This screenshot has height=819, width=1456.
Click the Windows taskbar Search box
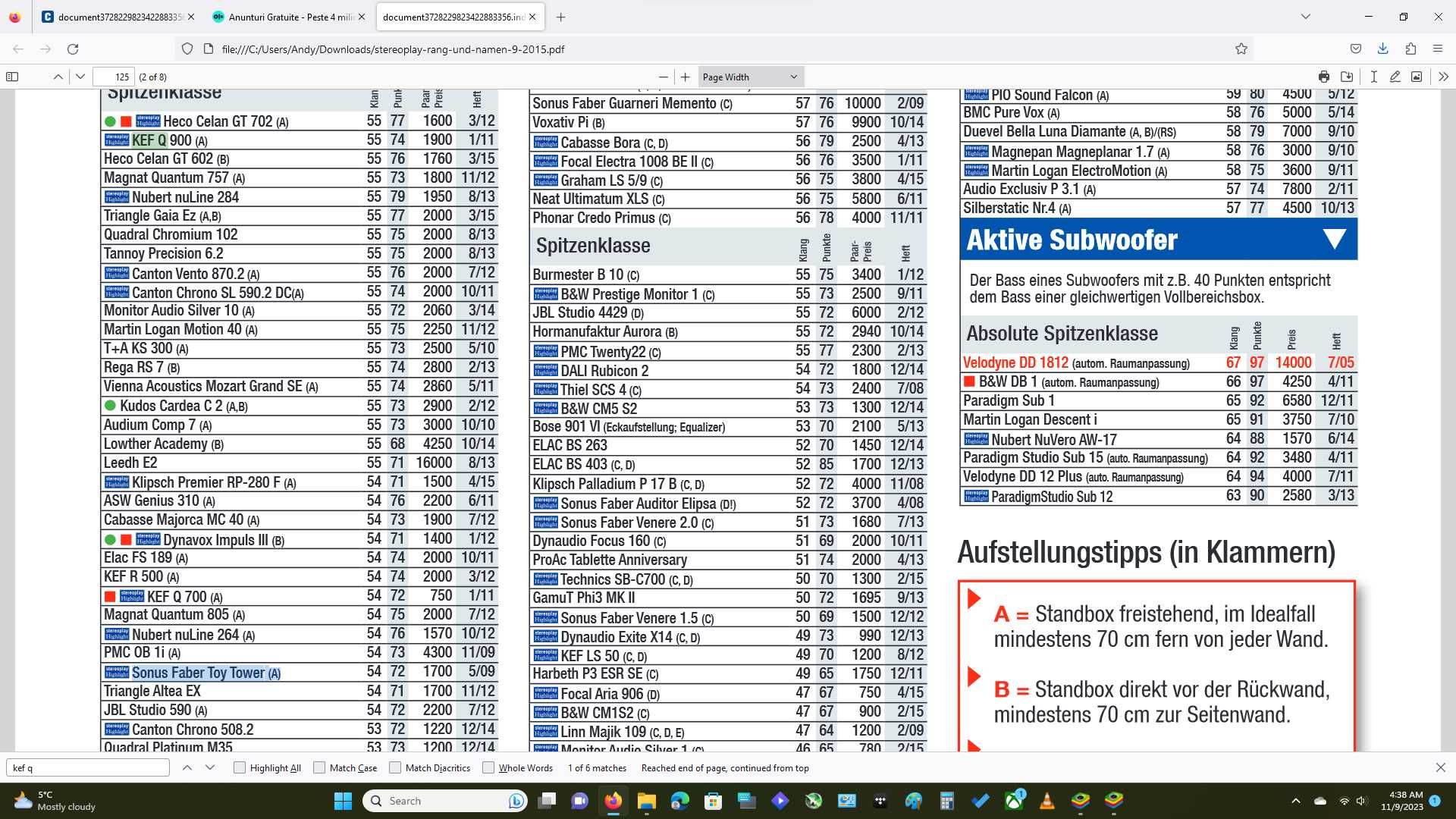pos(447,801)
